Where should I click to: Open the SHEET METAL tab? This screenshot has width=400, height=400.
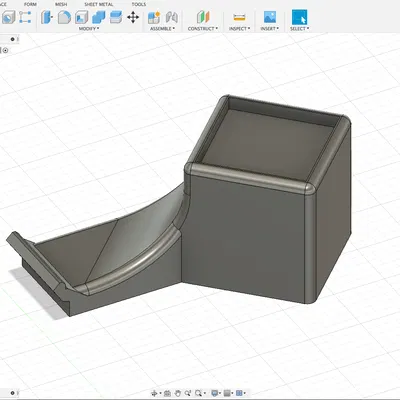pos(99,4)
